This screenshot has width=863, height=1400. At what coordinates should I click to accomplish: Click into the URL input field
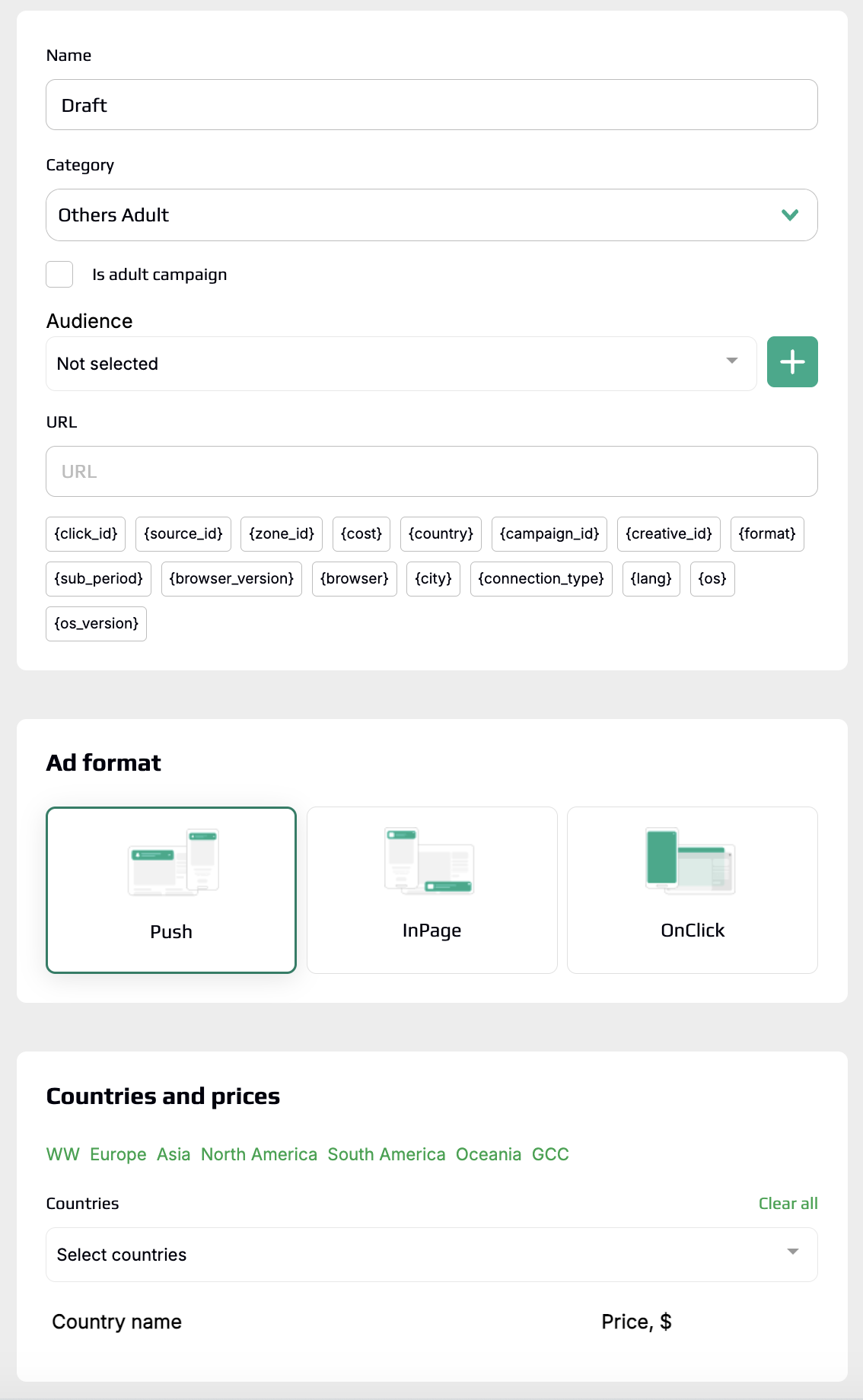point(431,472)
